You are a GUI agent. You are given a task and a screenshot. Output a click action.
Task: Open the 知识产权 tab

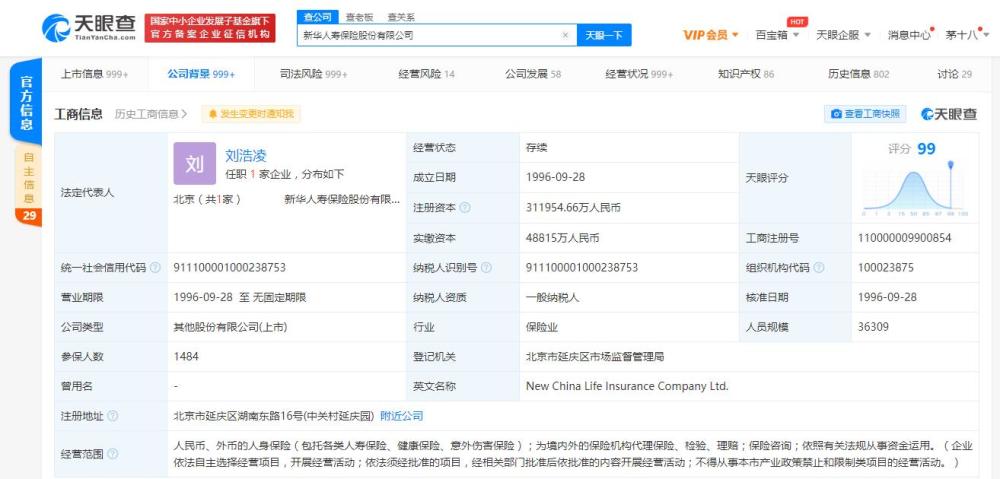(x=746, y=74)
